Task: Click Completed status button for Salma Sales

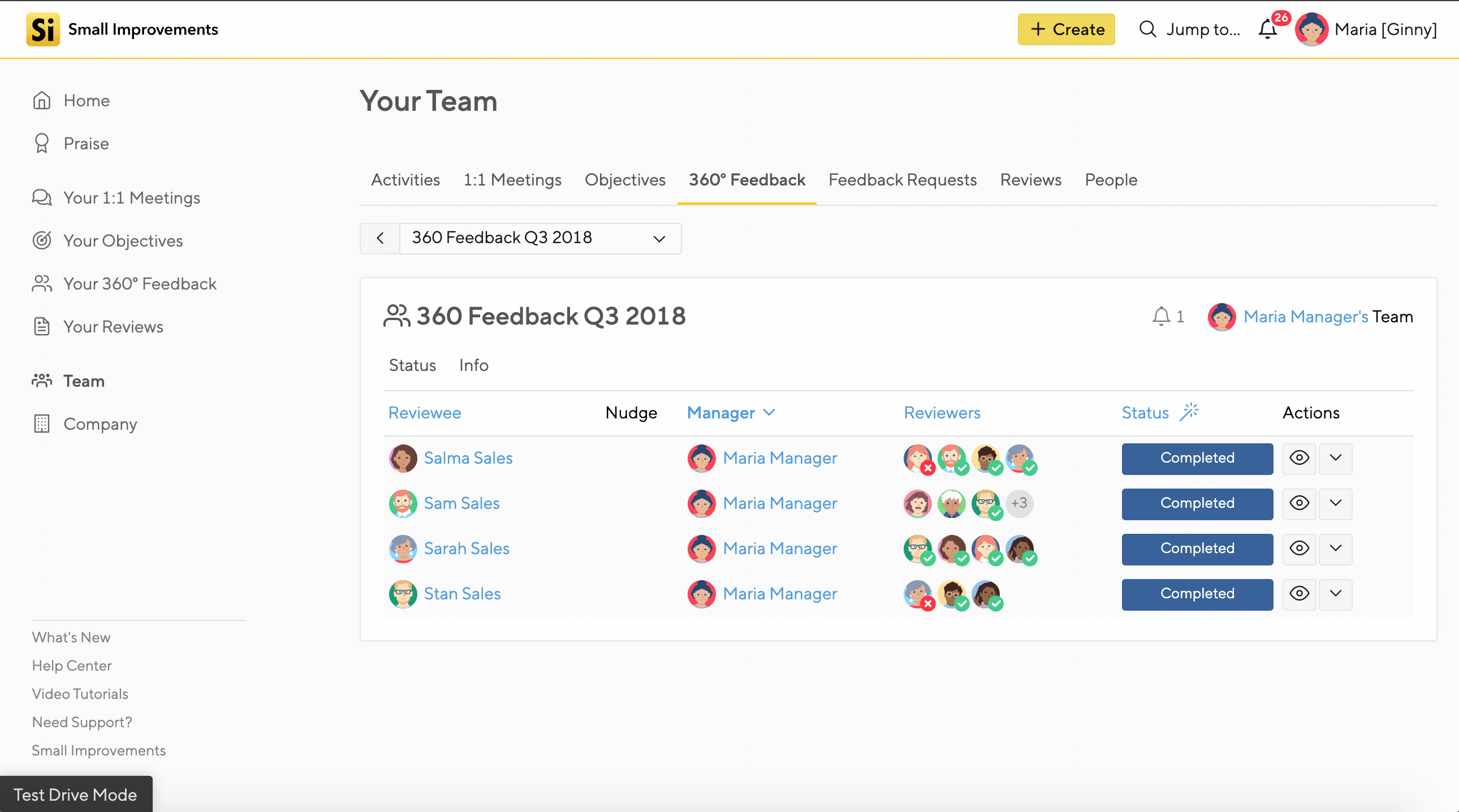Action: (x=1197, y=458)
